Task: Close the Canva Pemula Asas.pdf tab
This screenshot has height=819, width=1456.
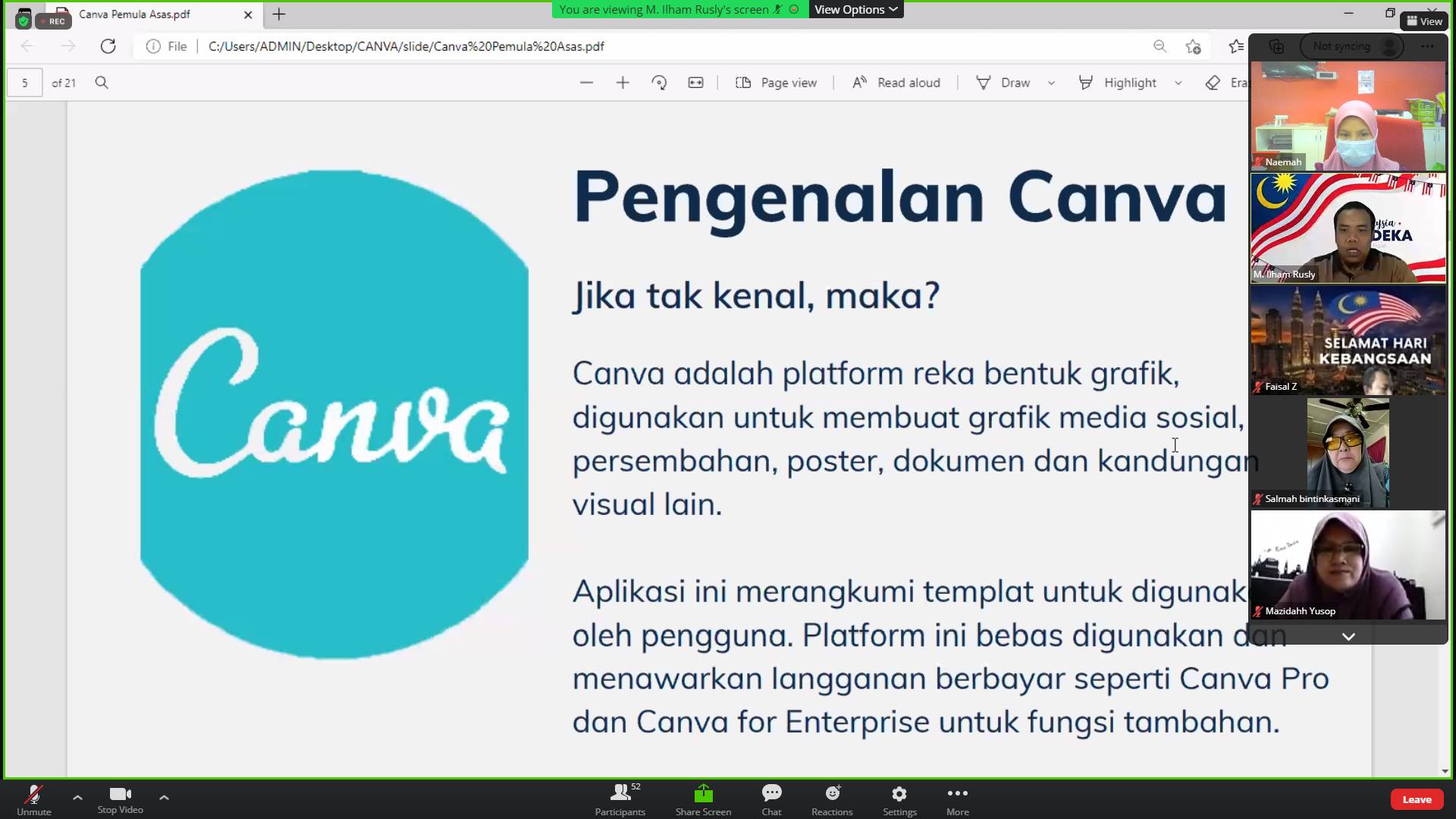Action: point(248,14)
